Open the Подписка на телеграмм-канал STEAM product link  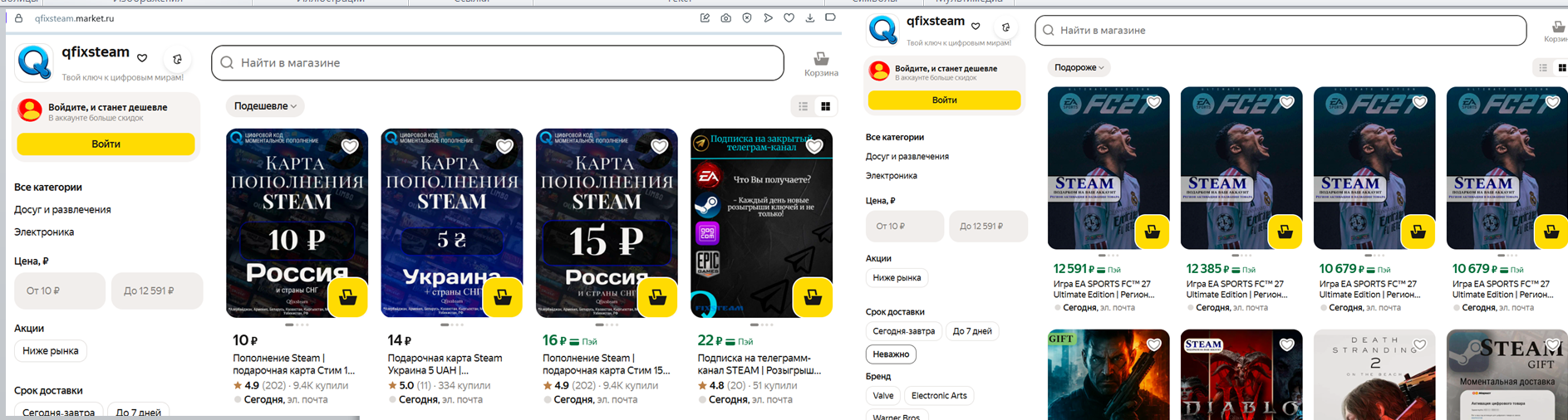click(759, 364)
